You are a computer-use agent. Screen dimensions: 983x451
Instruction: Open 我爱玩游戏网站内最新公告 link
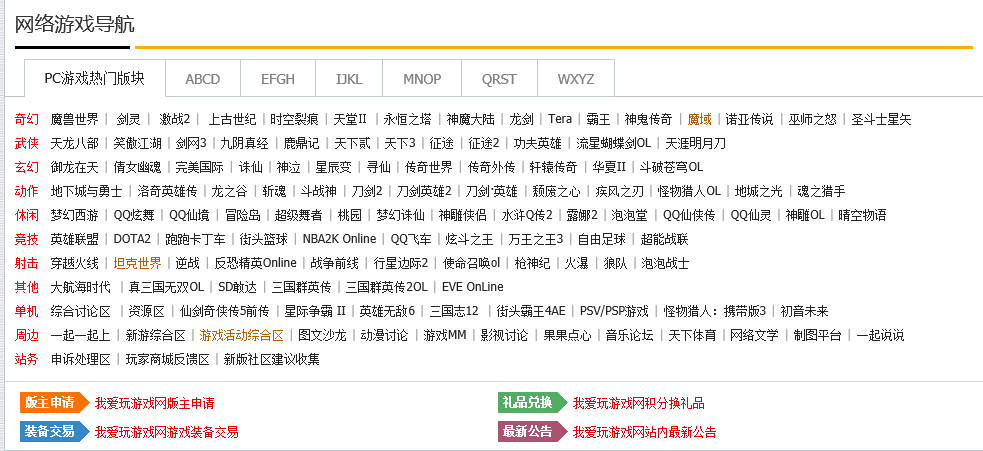pyautogui.click(x=644, y=432)
